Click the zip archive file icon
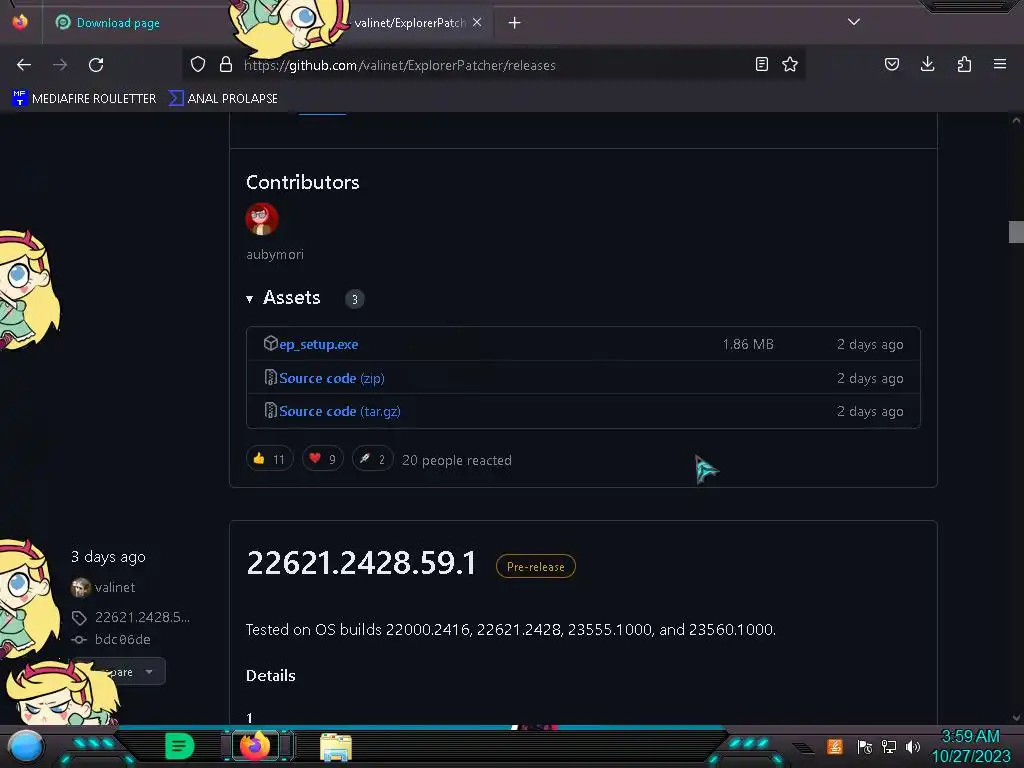 coord(270,377)
